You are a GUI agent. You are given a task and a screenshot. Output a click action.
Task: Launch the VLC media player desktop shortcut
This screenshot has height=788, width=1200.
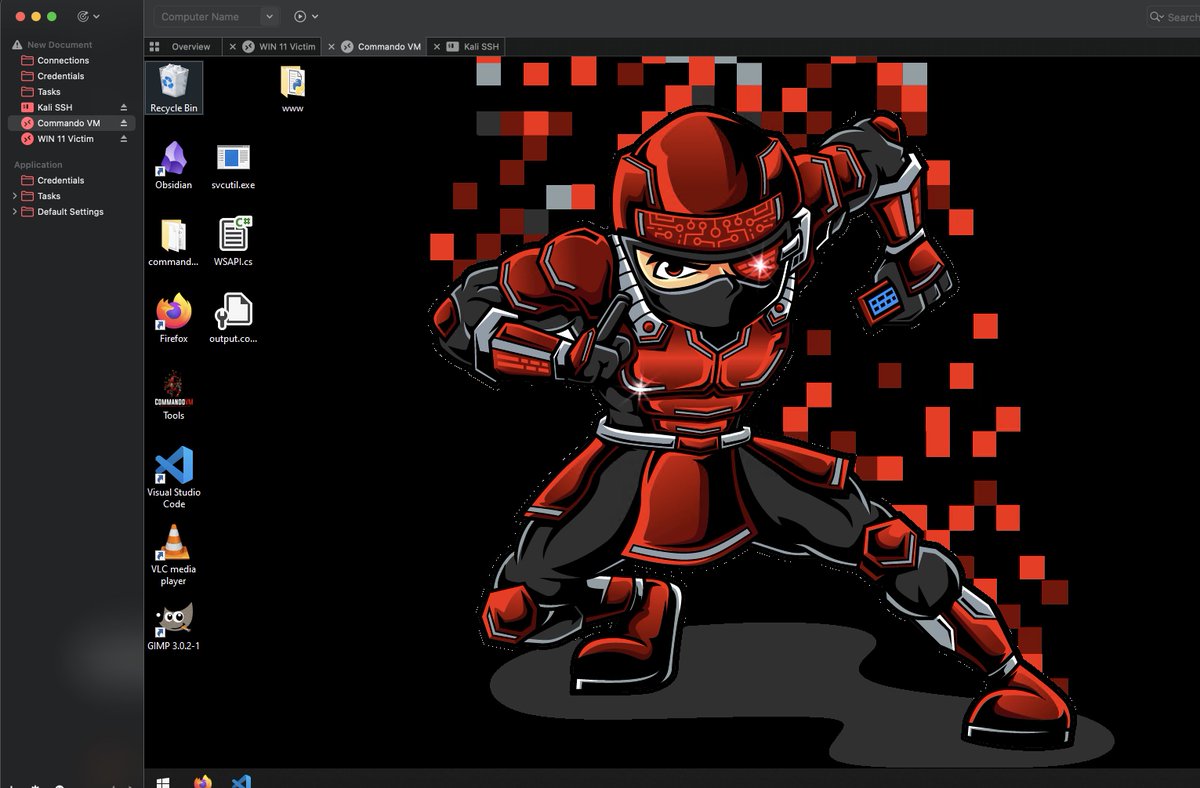[174, 554]
